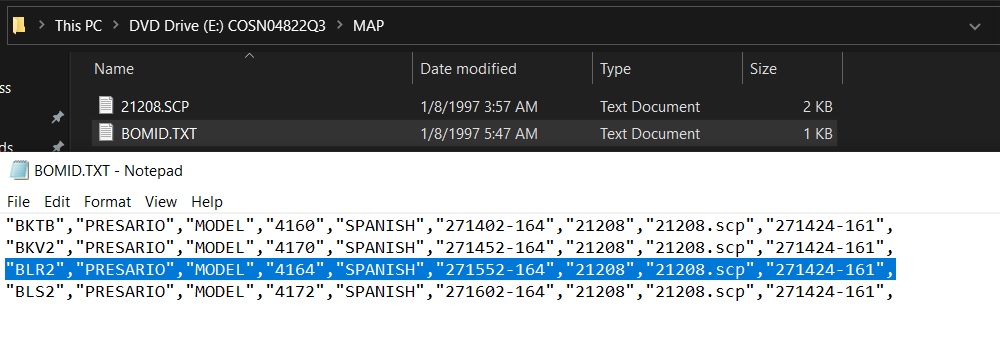Open the Notepad Help menu
Screen dimensions: 1000x364
207,202
